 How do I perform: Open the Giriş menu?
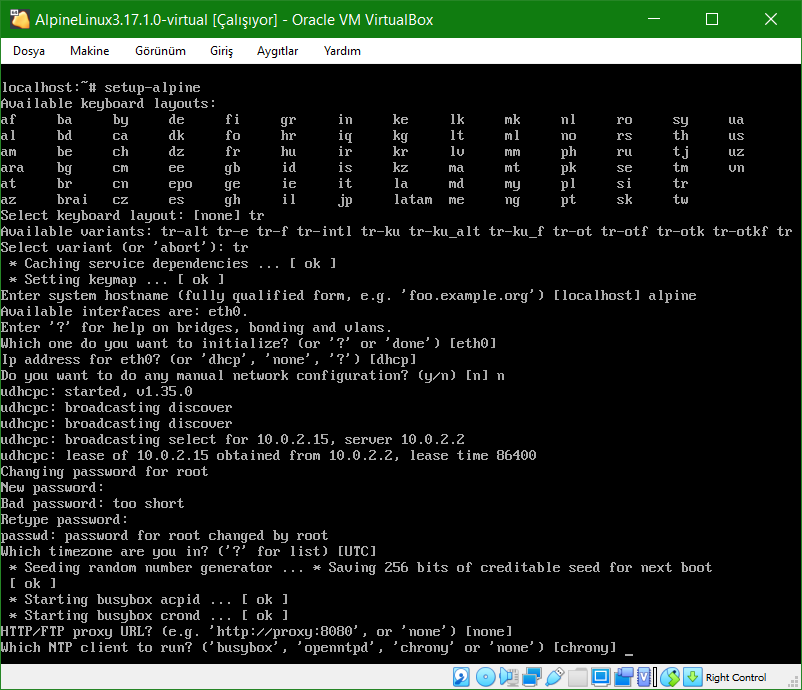pyautogui.click(x=221, y=51)
